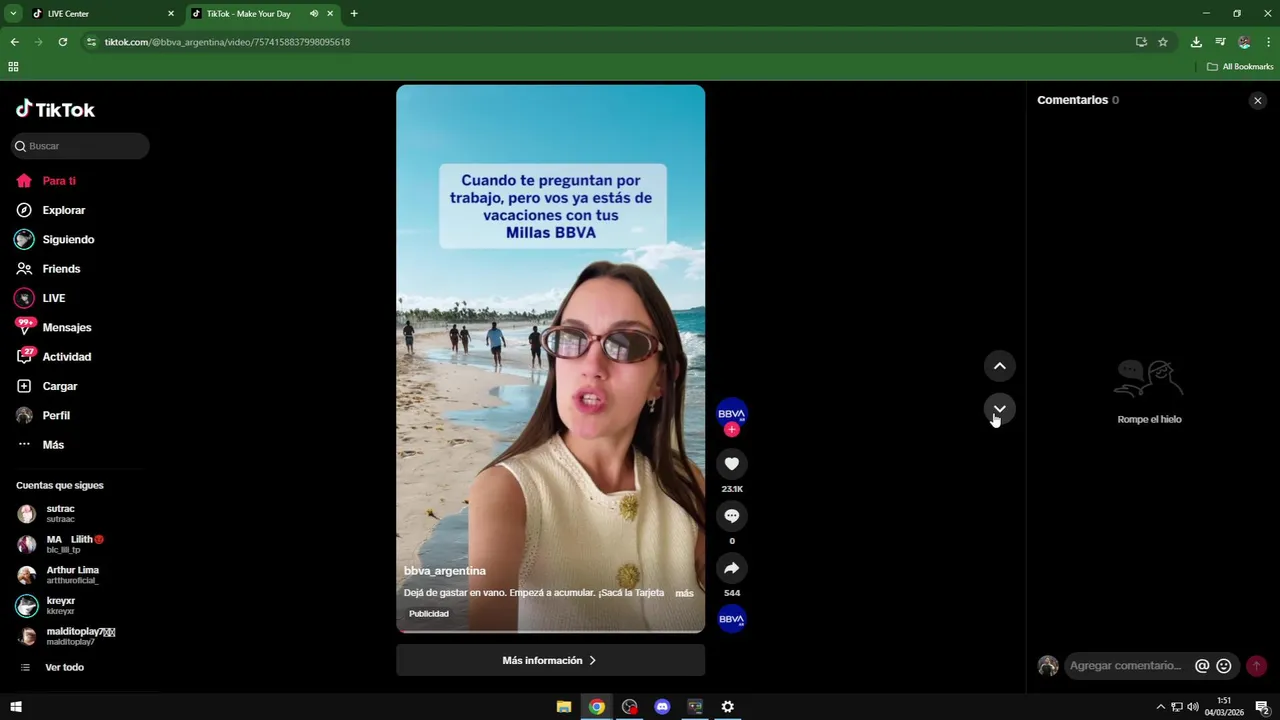Open the media control icon
The image size is (1280, 720).
coord(1220,42)
